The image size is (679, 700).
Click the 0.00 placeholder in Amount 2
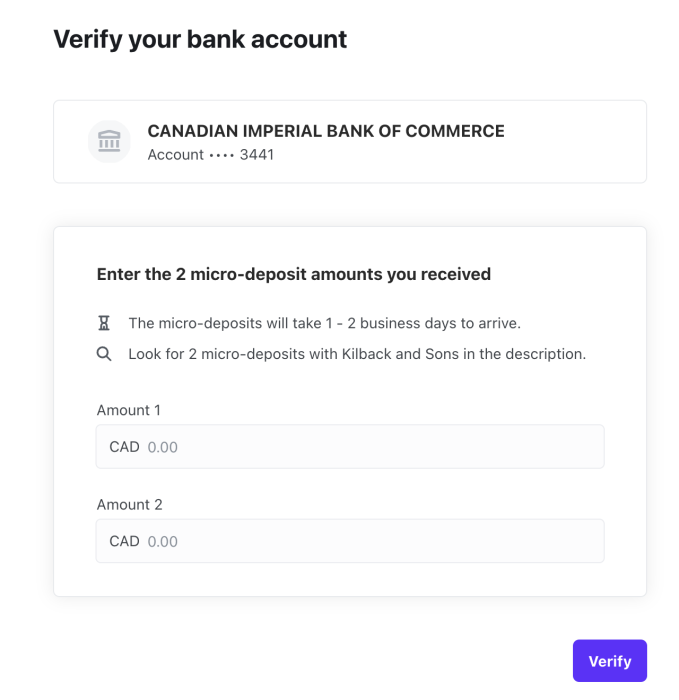click(x=163, y=541)
